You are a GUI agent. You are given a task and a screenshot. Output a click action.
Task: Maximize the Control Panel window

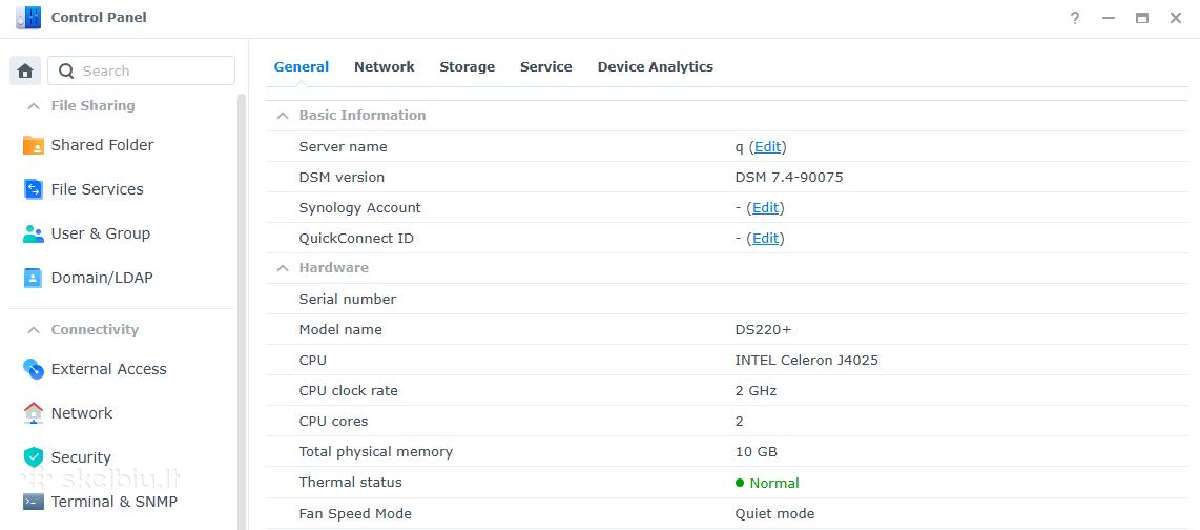click(1142, 18)
